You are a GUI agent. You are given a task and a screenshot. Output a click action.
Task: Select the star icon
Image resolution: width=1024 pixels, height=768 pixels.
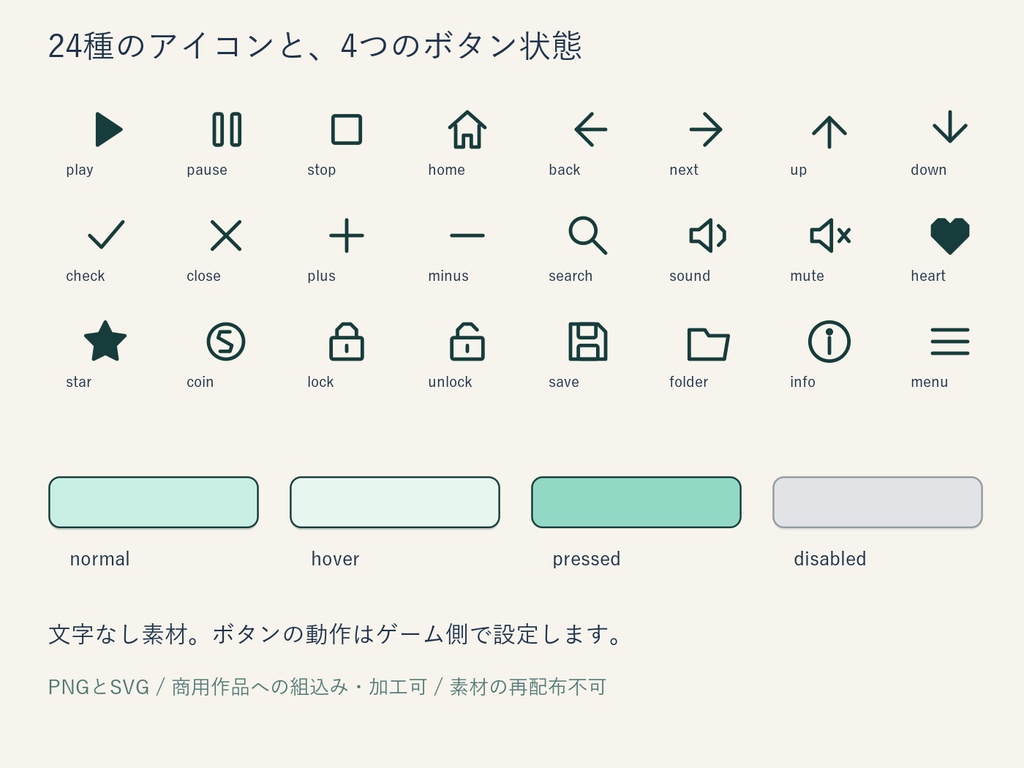(105, 341)
